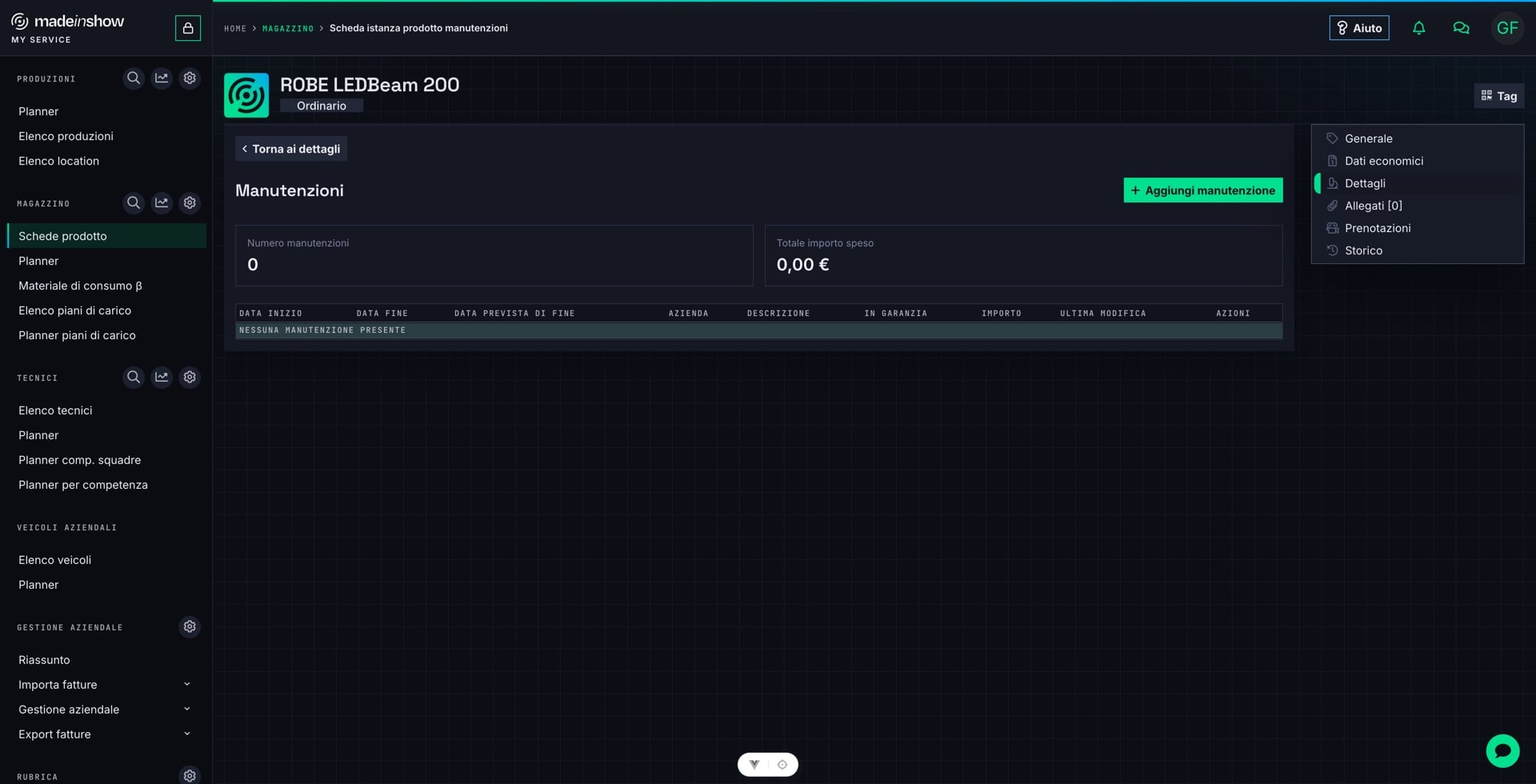Screen dimensions: 1536x784
Task: Select the Dettagli tab
Action: [1418, 183]
